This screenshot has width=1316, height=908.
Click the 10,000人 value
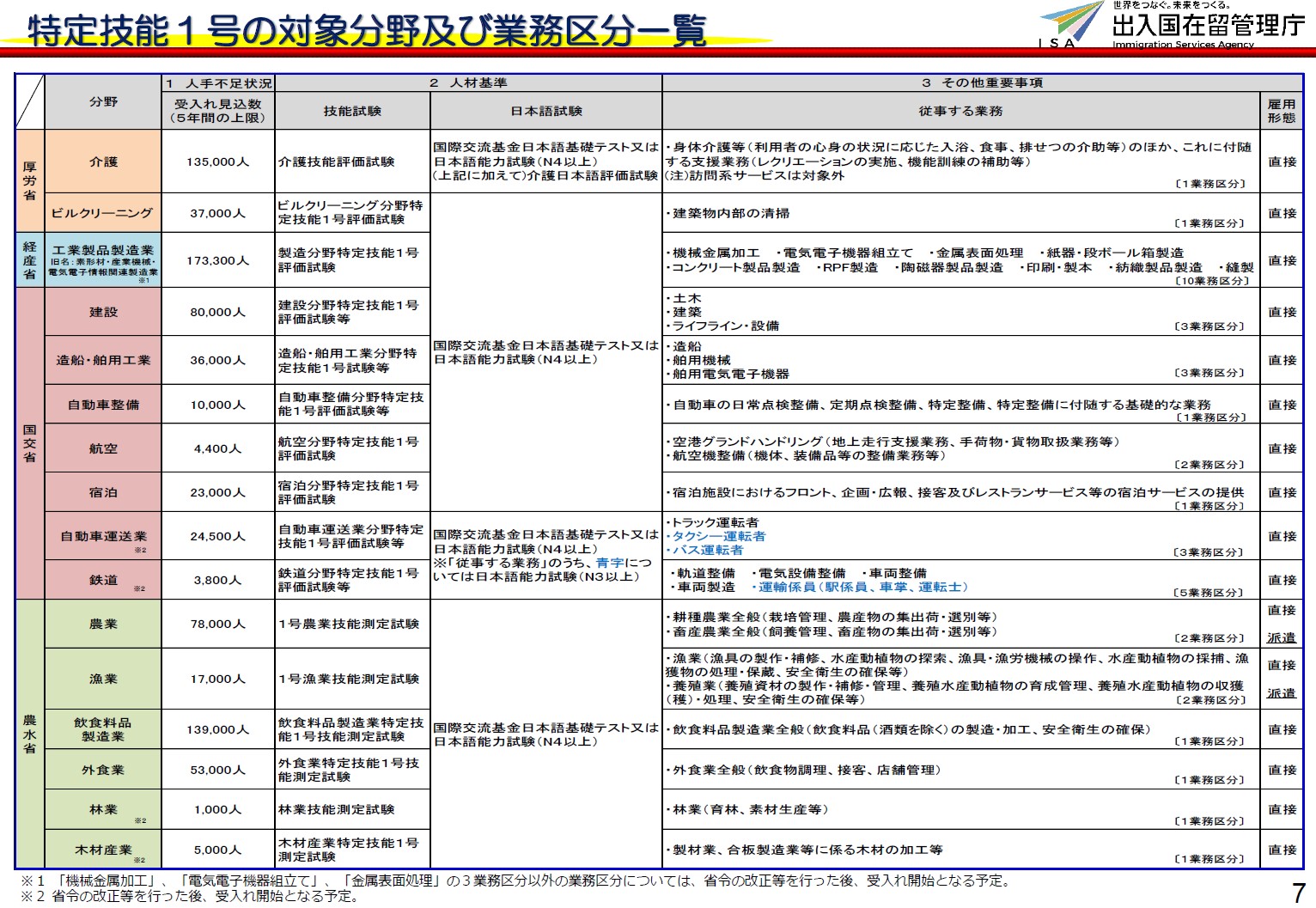(x=218, y=405)
